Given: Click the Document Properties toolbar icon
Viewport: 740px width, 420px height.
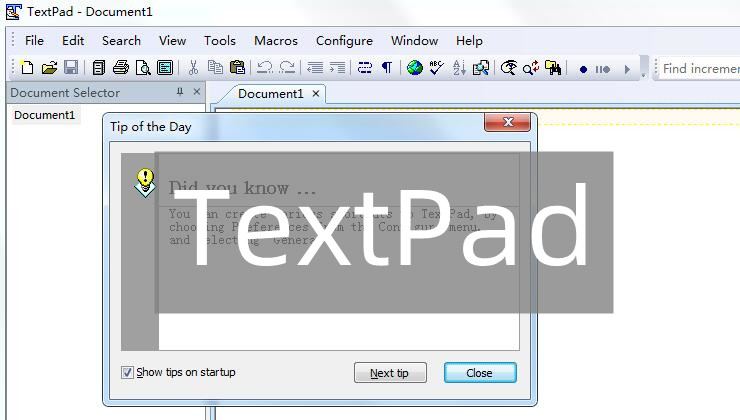Looking at the screenshot, I should pyautogui.click(x=165, y=68).
